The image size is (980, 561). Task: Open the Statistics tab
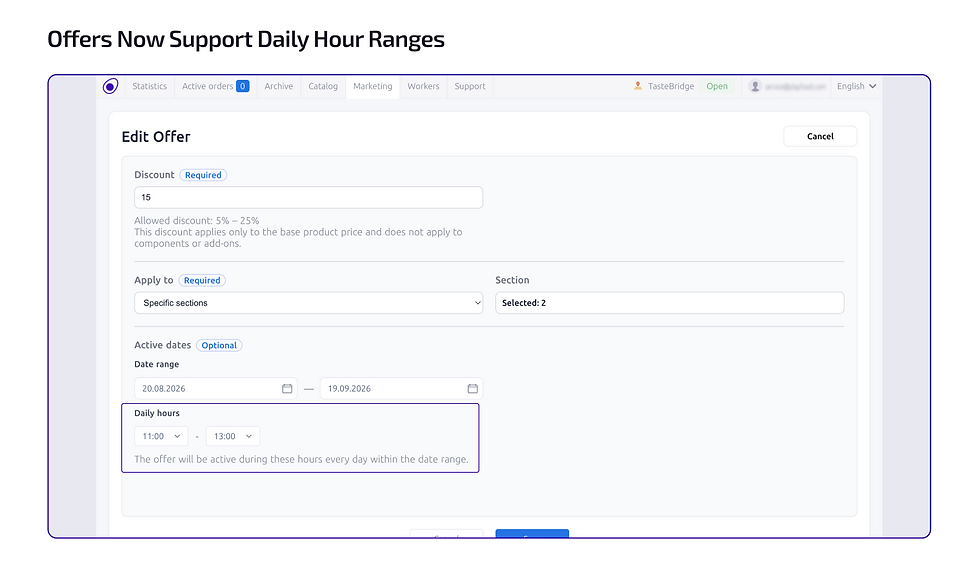(149, 86)
